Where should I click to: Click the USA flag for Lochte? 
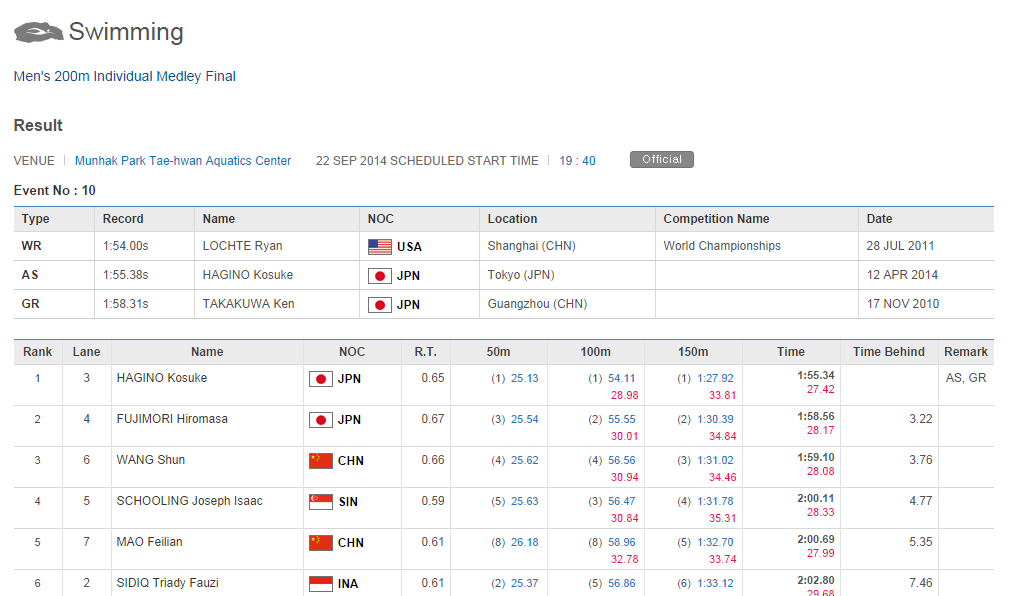[380, 246]
